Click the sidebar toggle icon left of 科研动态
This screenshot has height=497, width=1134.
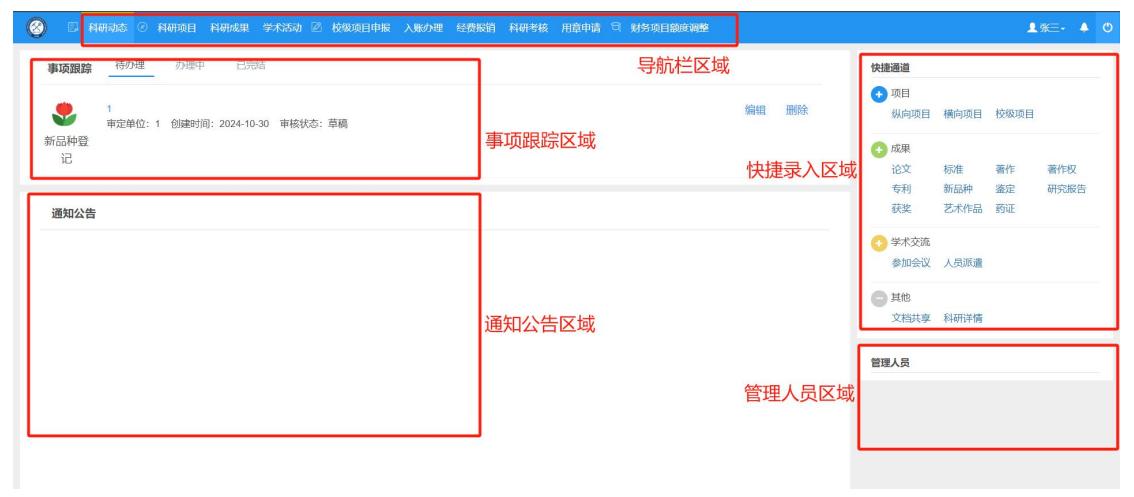72,27
